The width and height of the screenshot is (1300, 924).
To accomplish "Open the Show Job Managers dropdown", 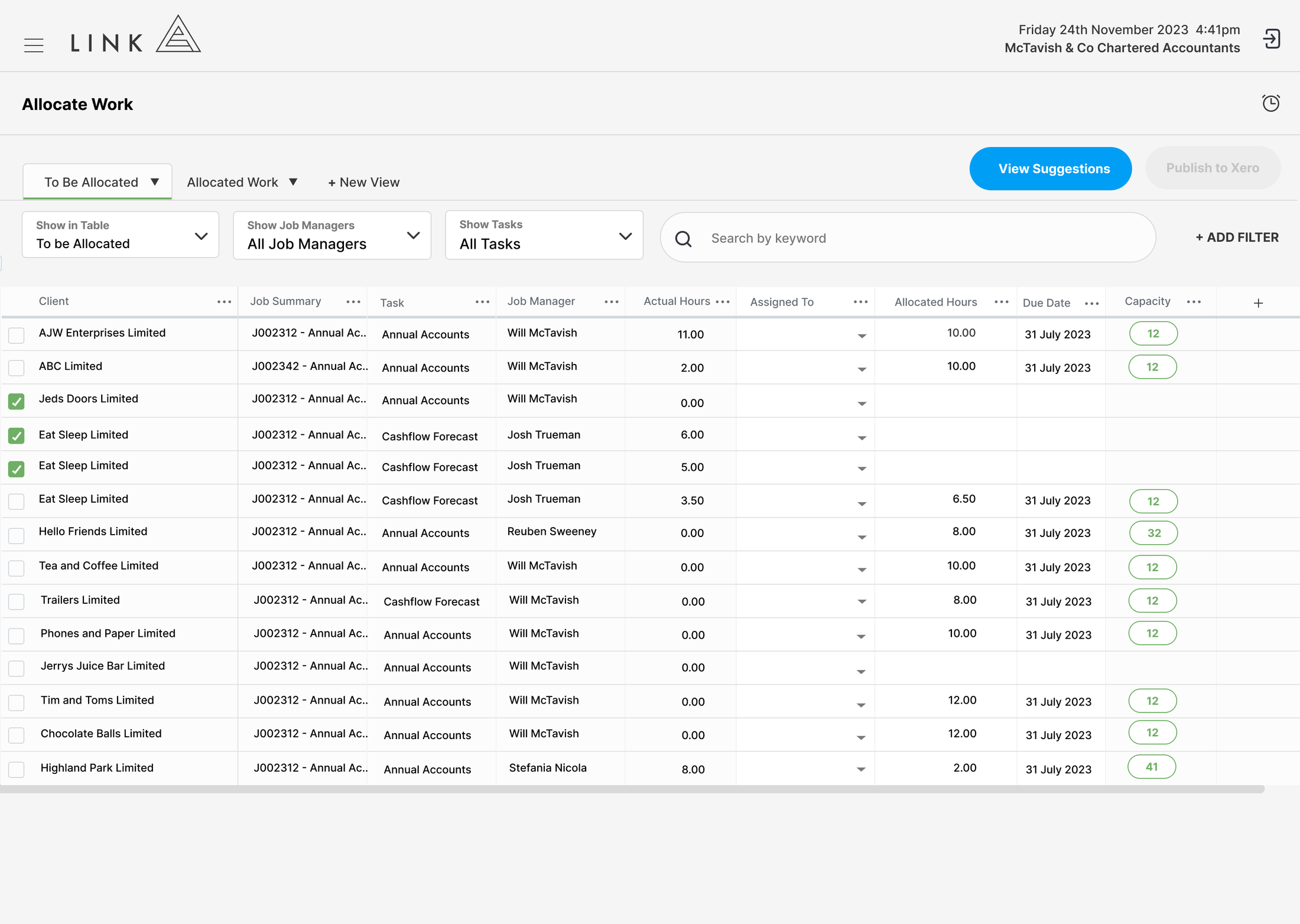I will pyautogui.click(x=332, y=235).
